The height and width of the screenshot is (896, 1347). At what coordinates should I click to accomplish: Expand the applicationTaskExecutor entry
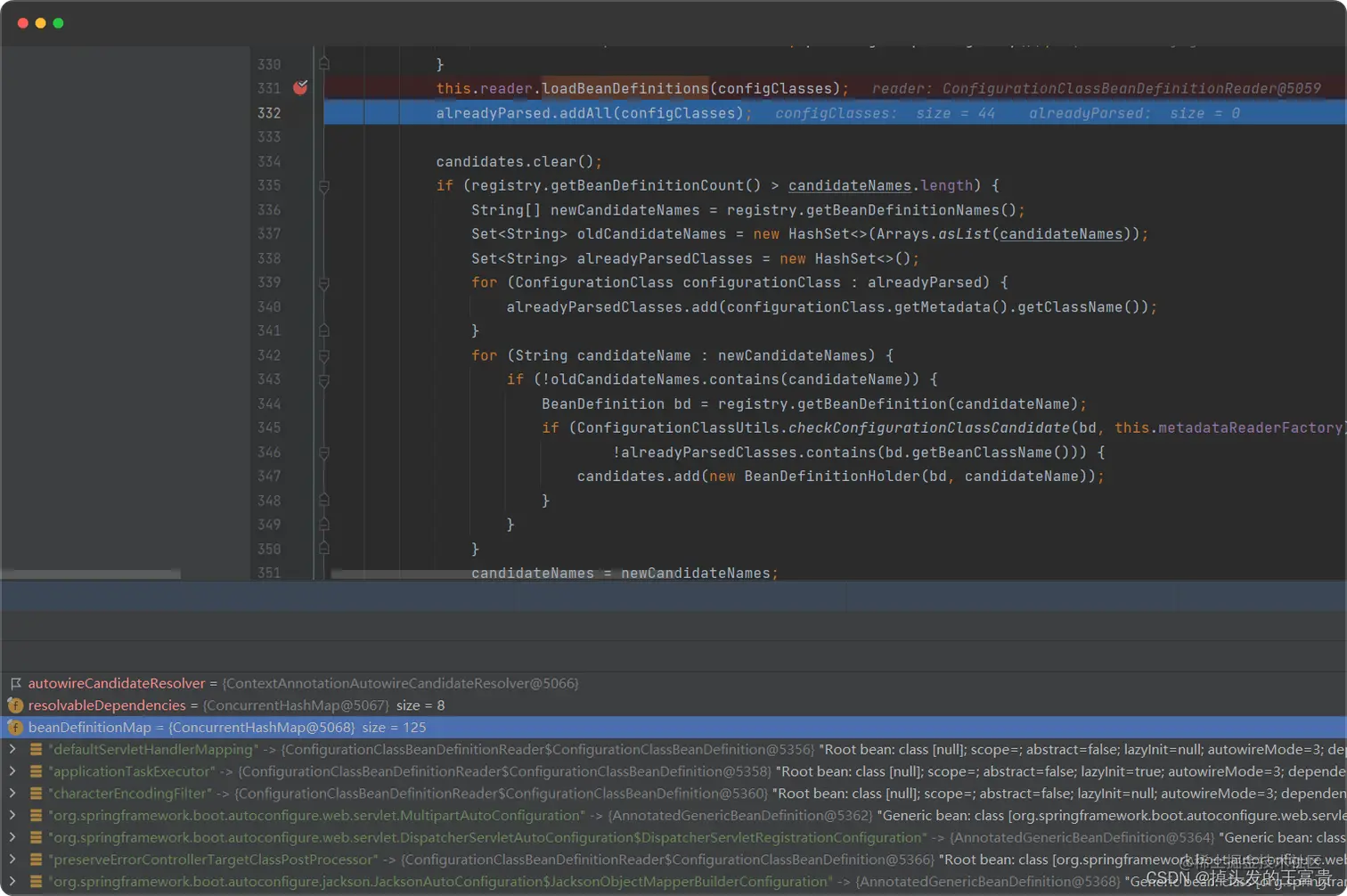[12, 771]
